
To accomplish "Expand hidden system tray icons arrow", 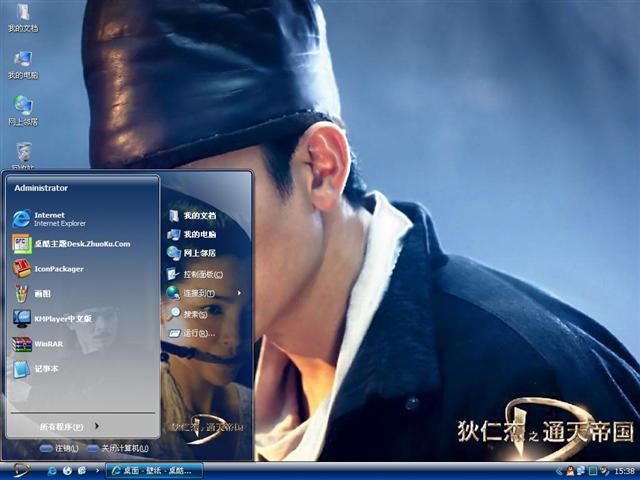I will point(559,470).
